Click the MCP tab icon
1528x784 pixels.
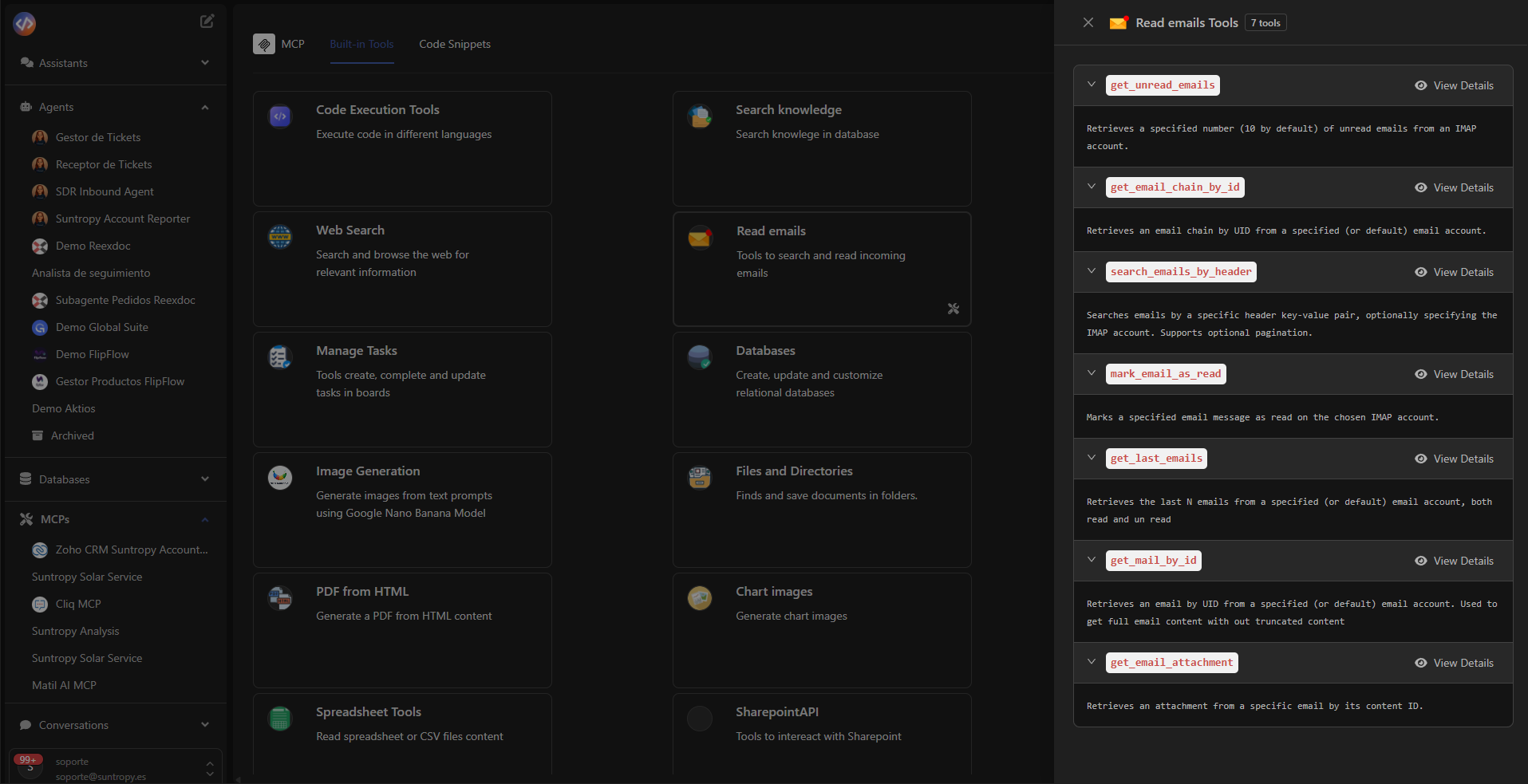264,44
